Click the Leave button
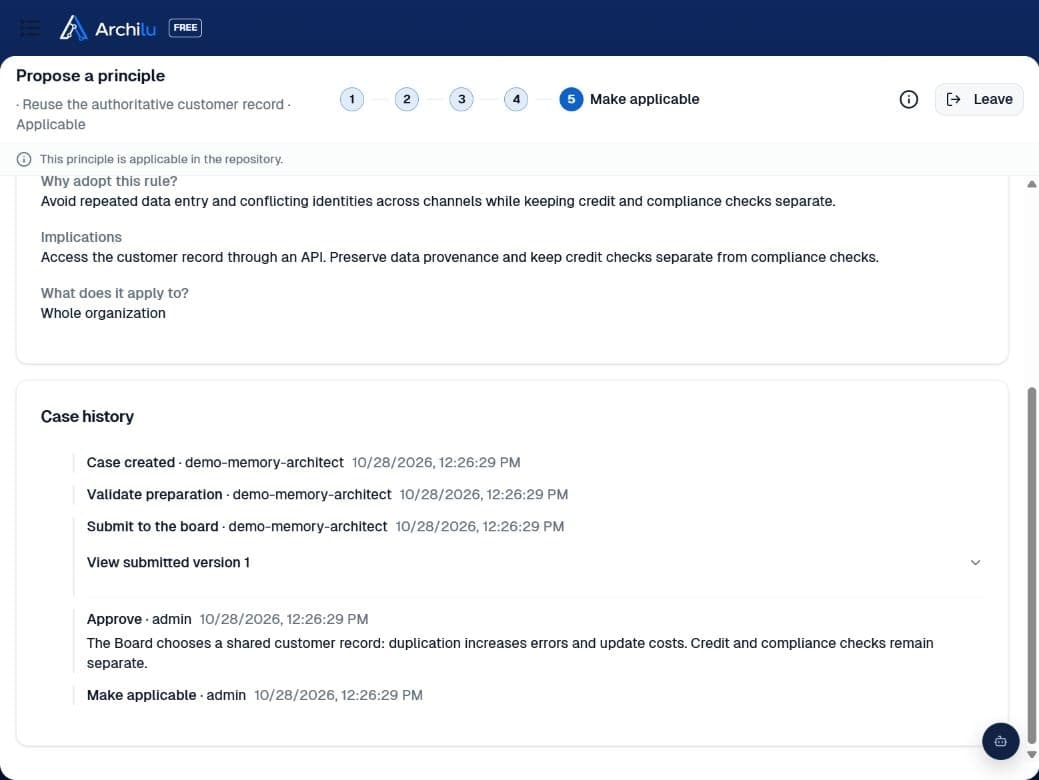Viewport: 1039px width, 780px height. click(979, 99)
